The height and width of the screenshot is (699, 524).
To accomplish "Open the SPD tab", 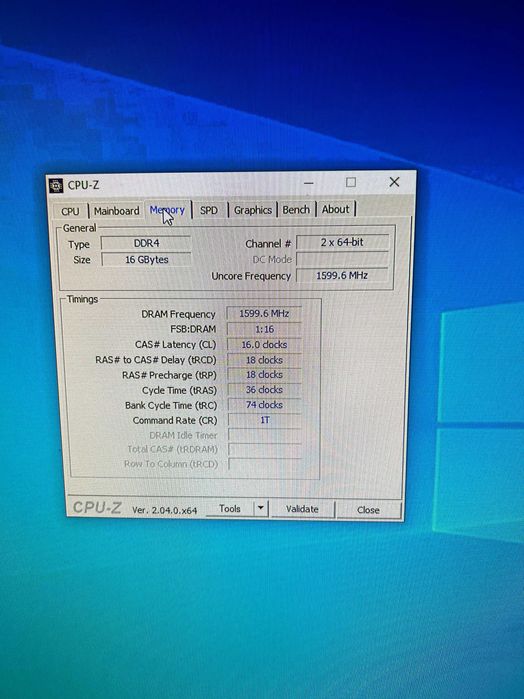I will pyautogui.click(x=209, y=210).
